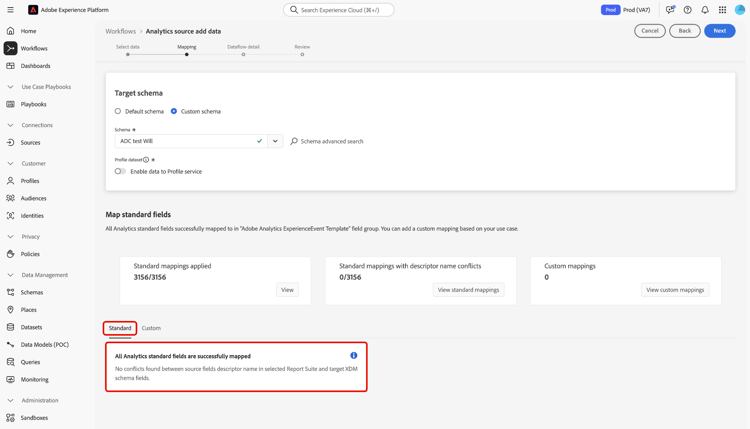Click View under Standard mappings applied
Screen dimensions: 750x429
click(x=287, y=290)
